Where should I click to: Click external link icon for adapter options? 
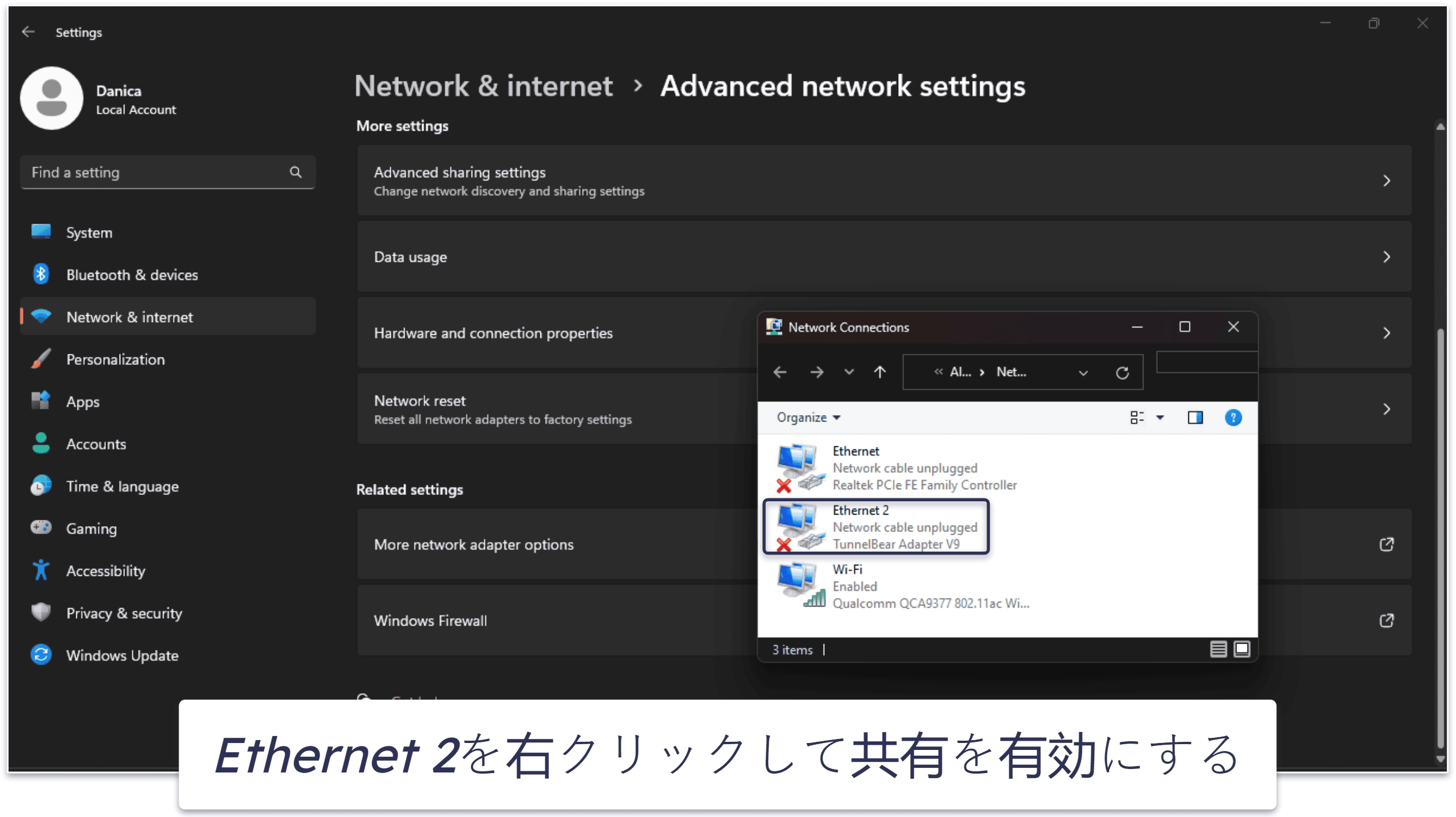click(1386, 545)
